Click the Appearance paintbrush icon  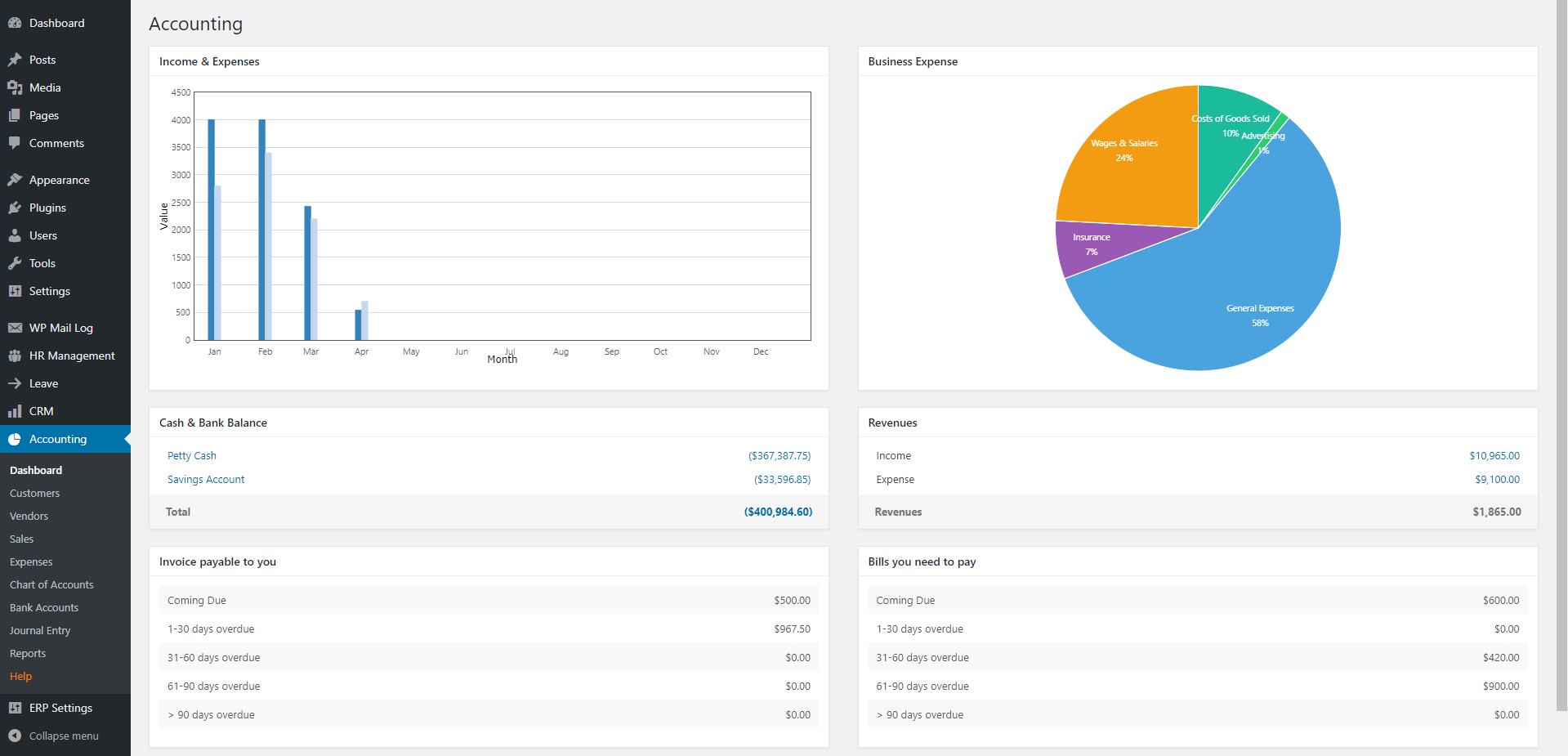point(15,180)
